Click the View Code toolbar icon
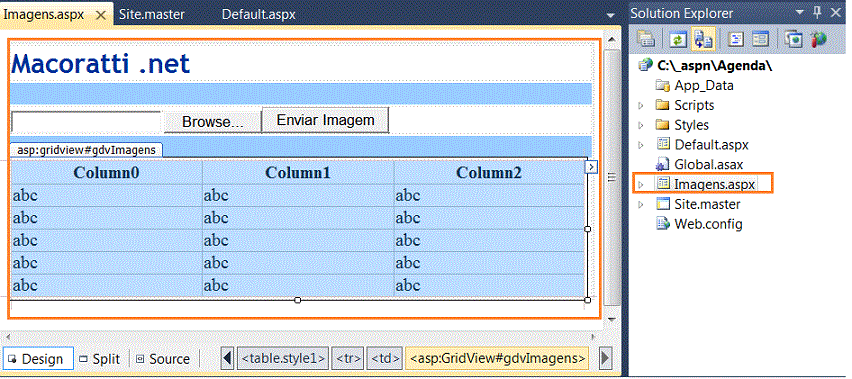 [x=736, y=39]
